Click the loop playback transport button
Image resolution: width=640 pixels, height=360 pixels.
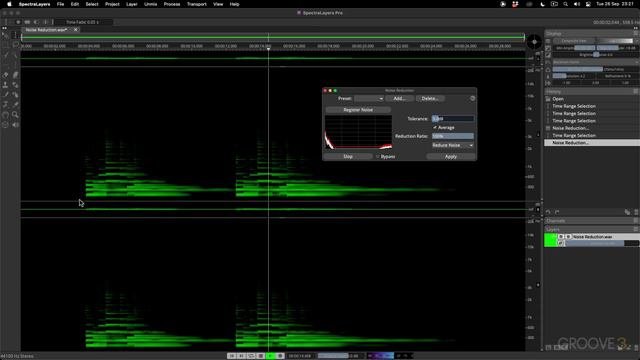[251, 356]
